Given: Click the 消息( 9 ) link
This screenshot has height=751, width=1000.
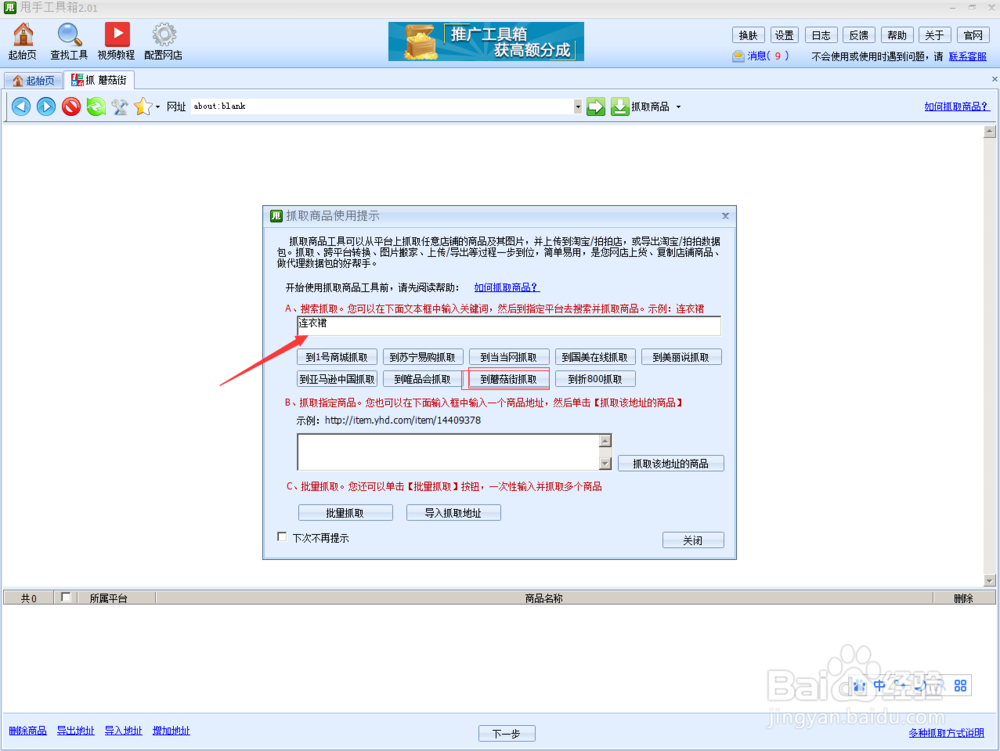Looking at the screenshot, I should click(x=768, y=56).
